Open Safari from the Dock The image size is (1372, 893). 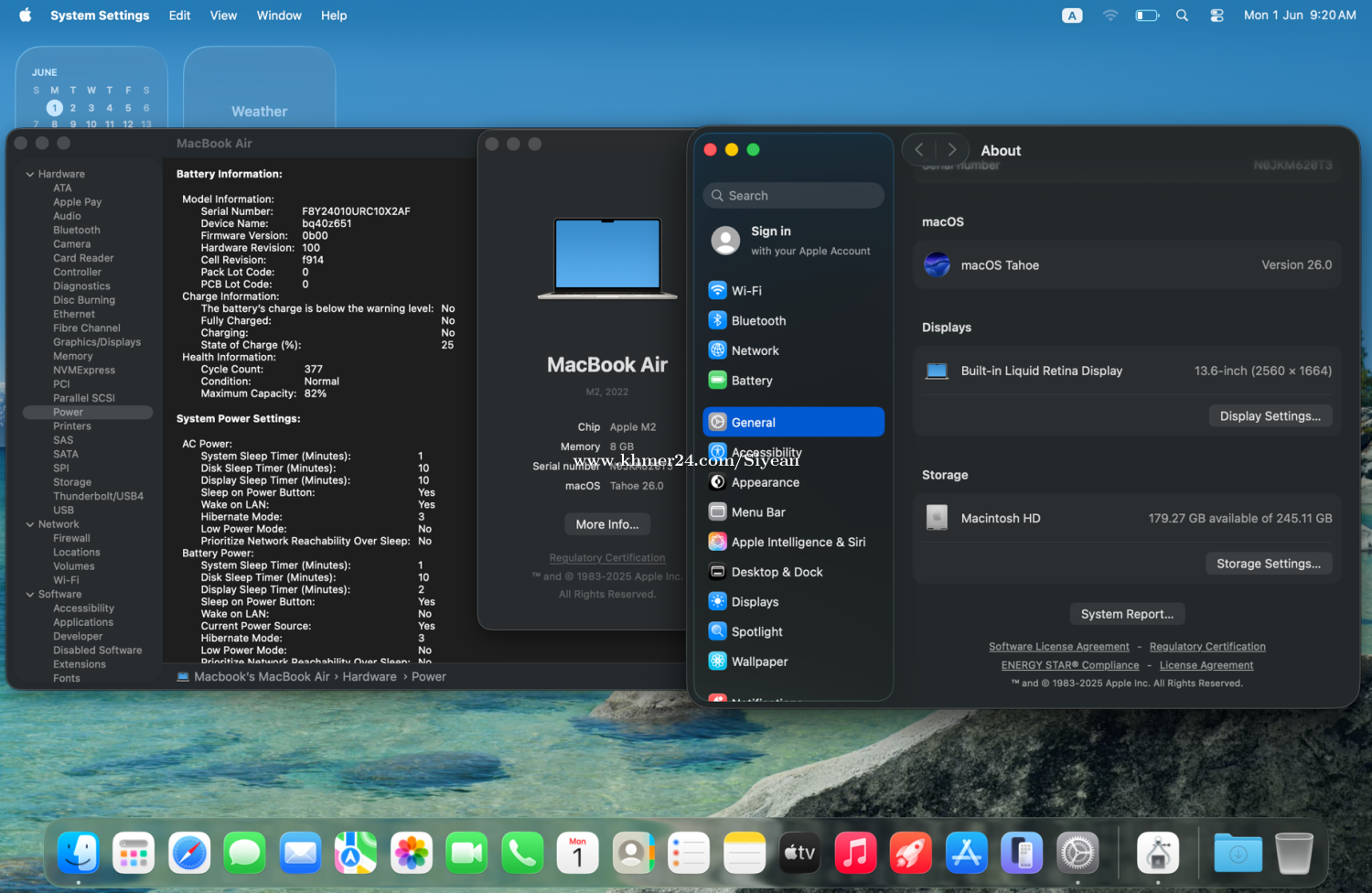[x=189, y=854]
